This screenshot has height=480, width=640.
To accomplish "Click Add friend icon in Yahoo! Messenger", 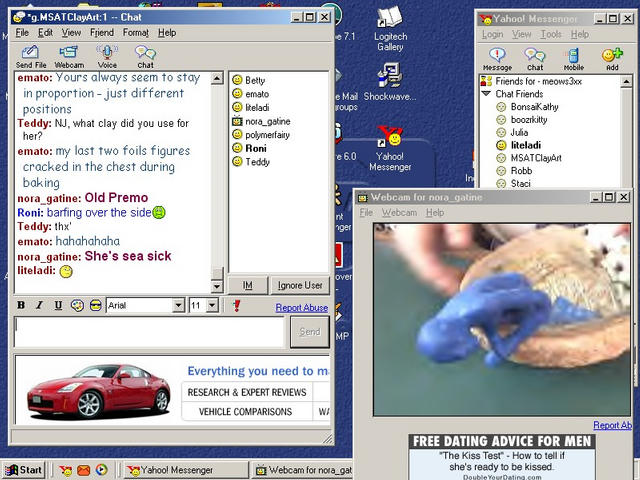I will (x=612, y=59).
